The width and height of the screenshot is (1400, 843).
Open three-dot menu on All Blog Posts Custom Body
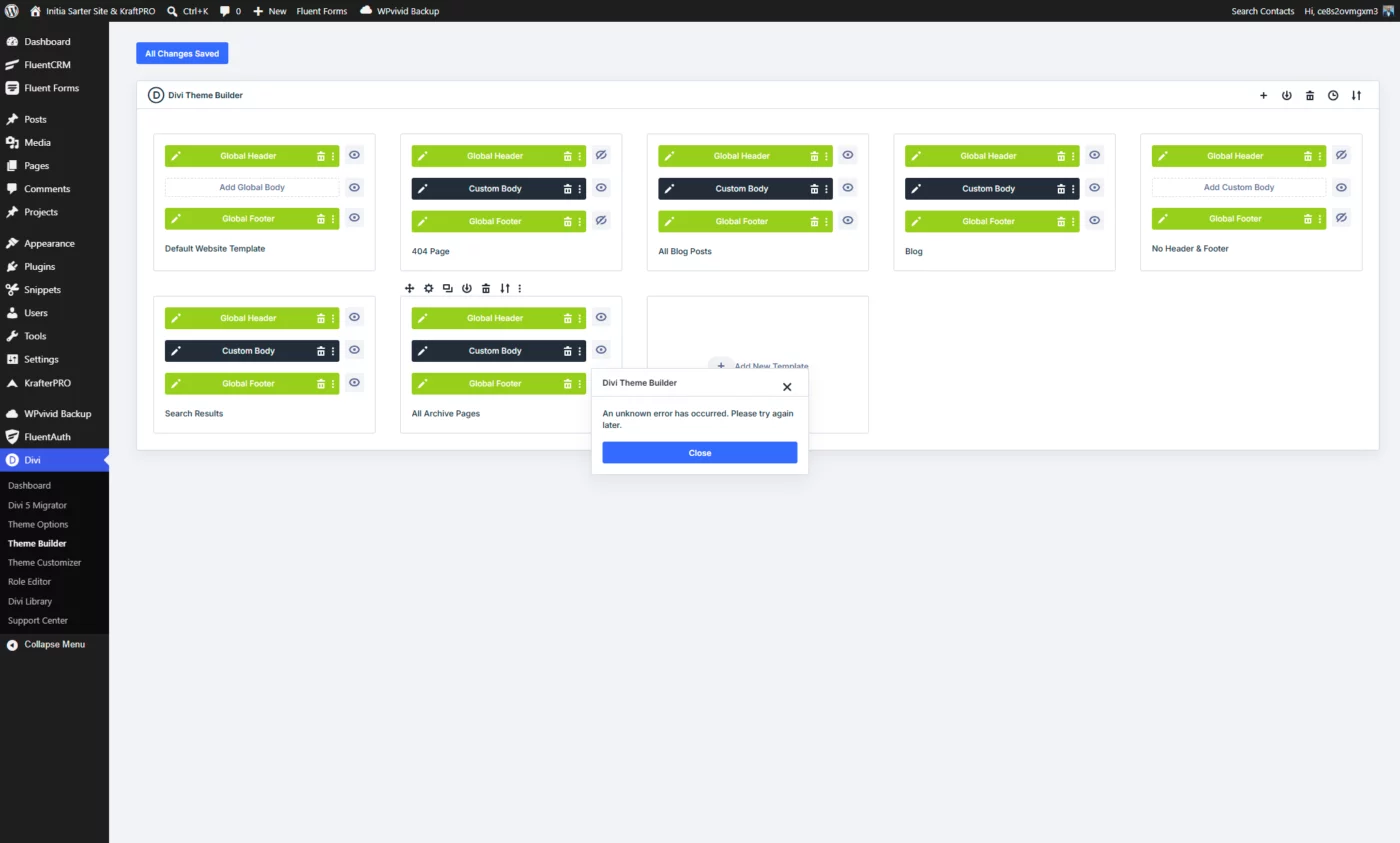pyautogui.click(x=827, y=189)
